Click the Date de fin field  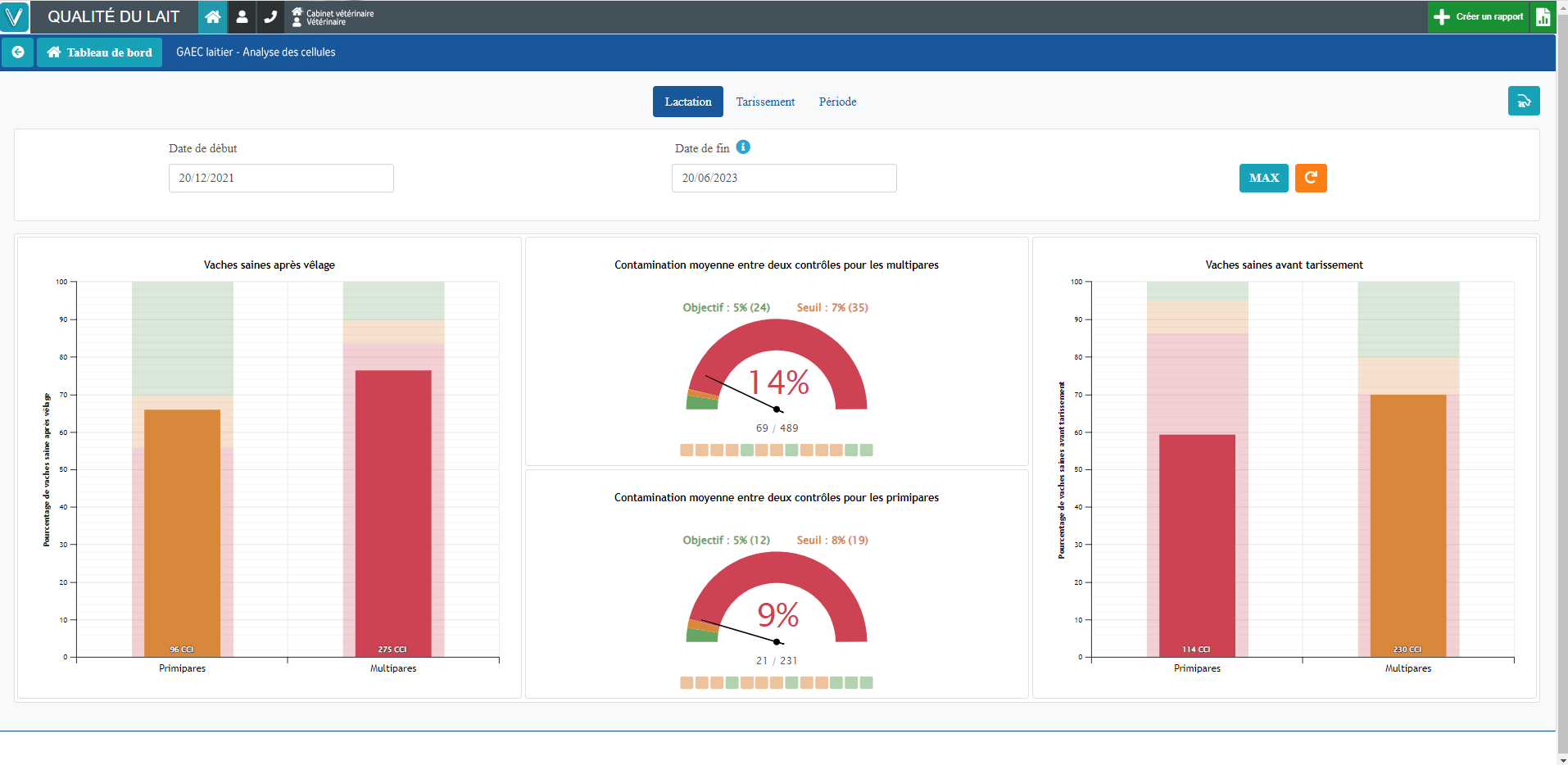(x=784, y=178)
